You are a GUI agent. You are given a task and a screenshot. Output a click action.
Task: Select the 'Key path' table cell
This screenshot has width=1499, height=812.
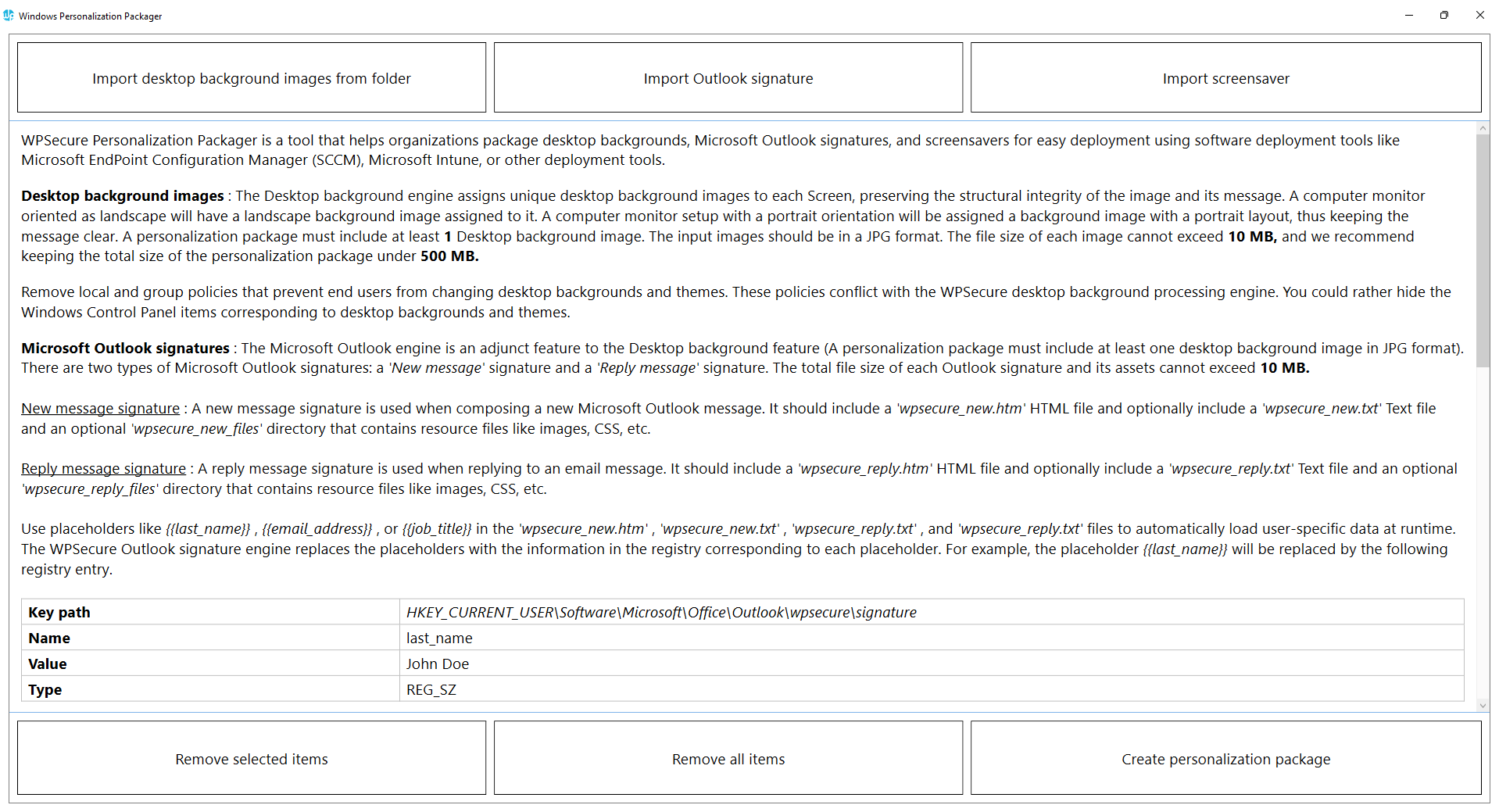pos(210,612)
